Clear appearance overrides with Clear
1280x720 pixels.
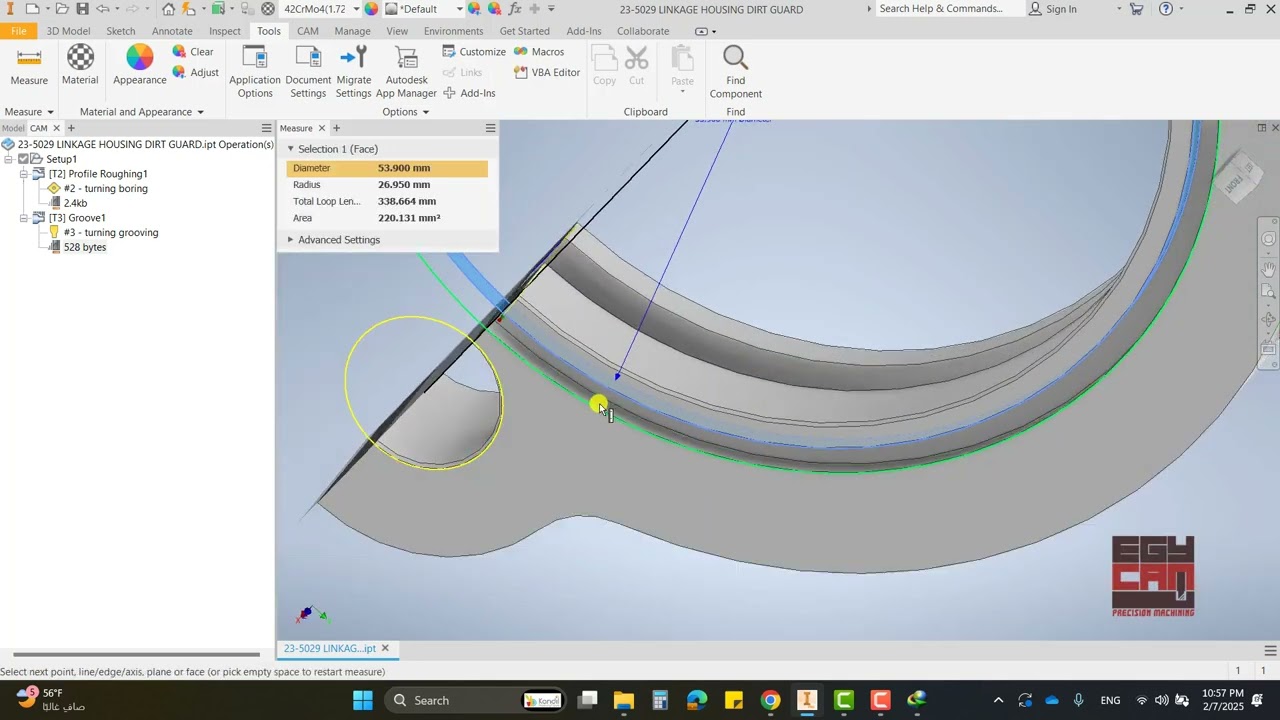193,52
